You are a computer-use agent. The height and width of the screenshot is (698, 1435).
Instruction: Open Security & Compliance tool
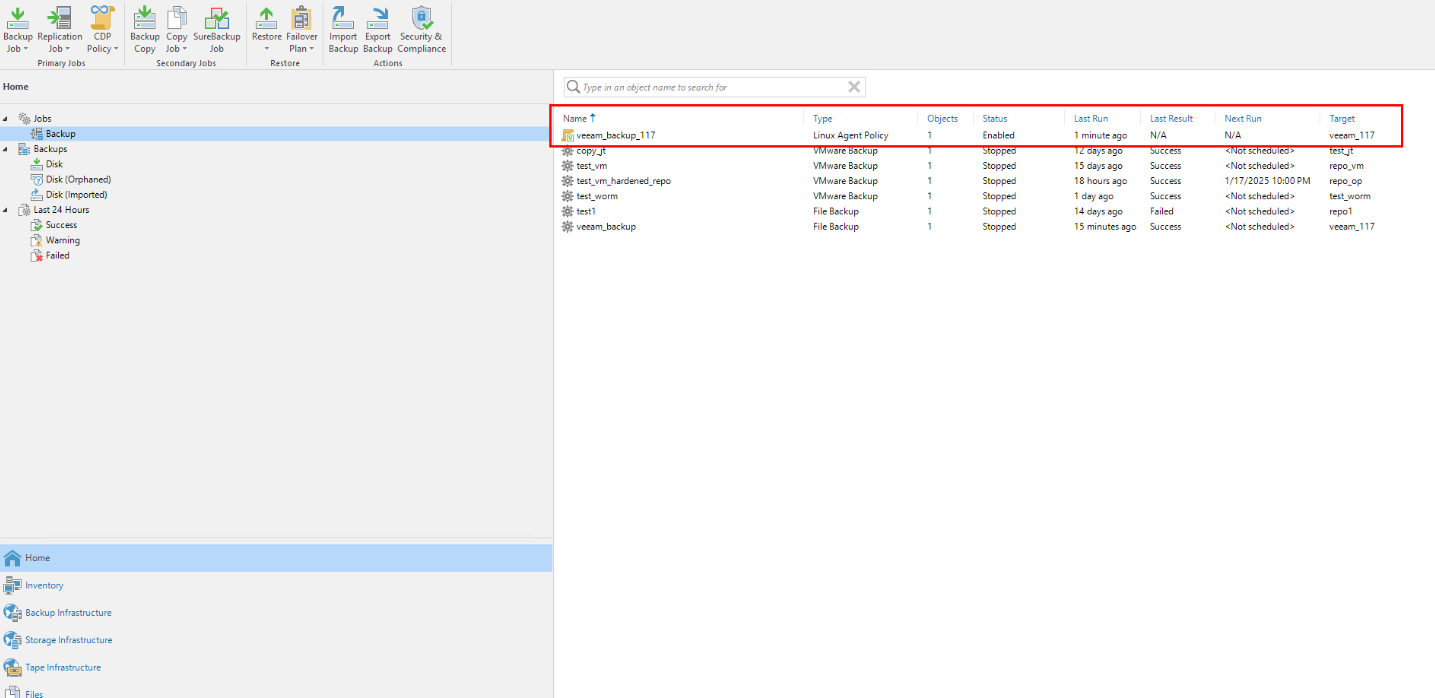[x=421, y=18]
